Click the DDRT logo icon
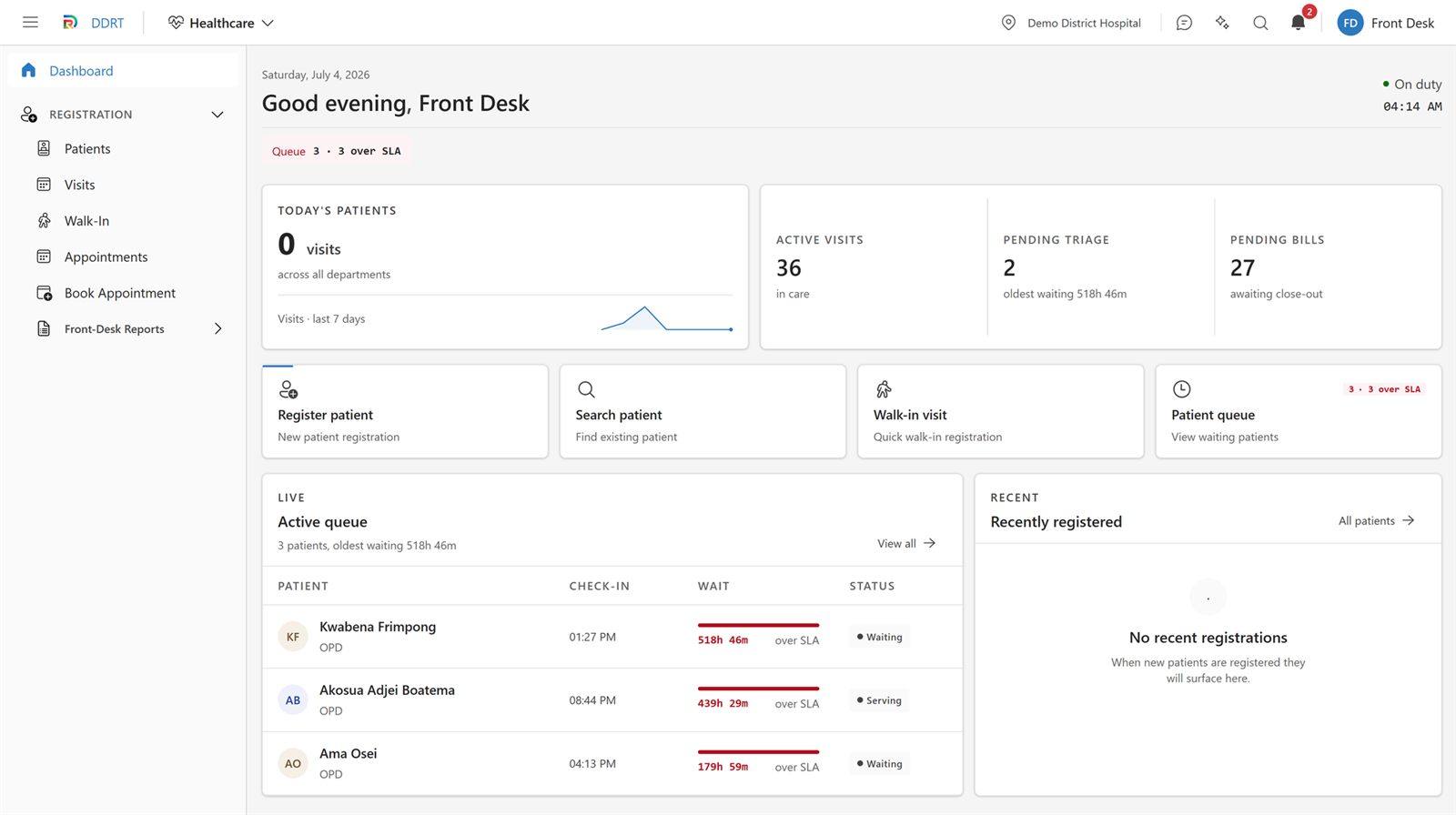Screen dimensions: 1456x815 point(70,23)
